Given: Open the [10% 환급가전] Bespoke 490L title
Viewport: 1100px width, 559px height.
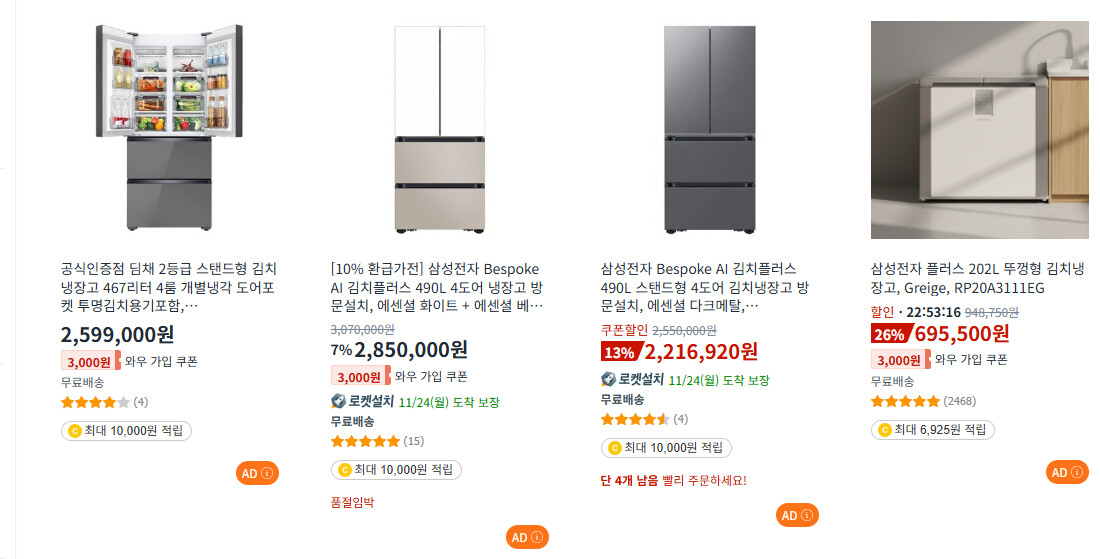Looking at the screenshot, I should [439, 287].
